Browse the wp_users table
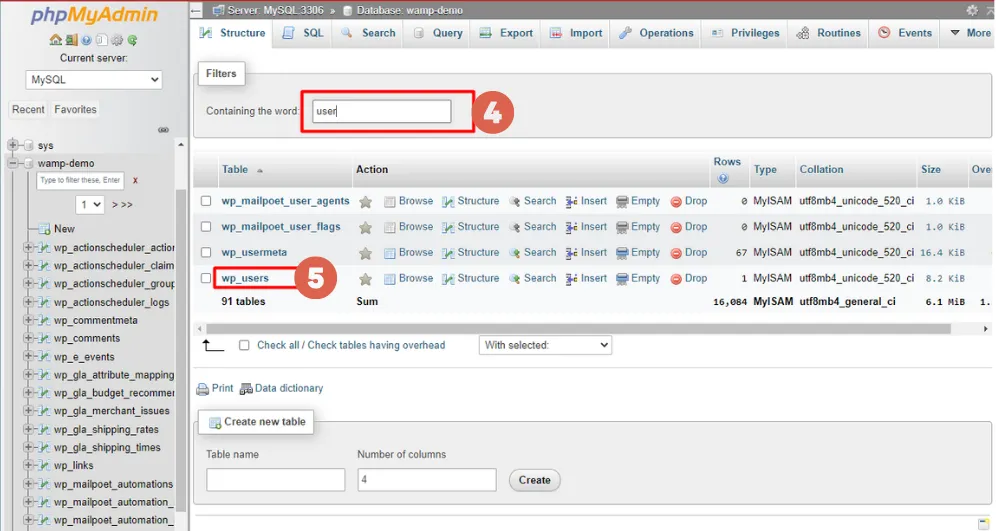 pos(408,278)
